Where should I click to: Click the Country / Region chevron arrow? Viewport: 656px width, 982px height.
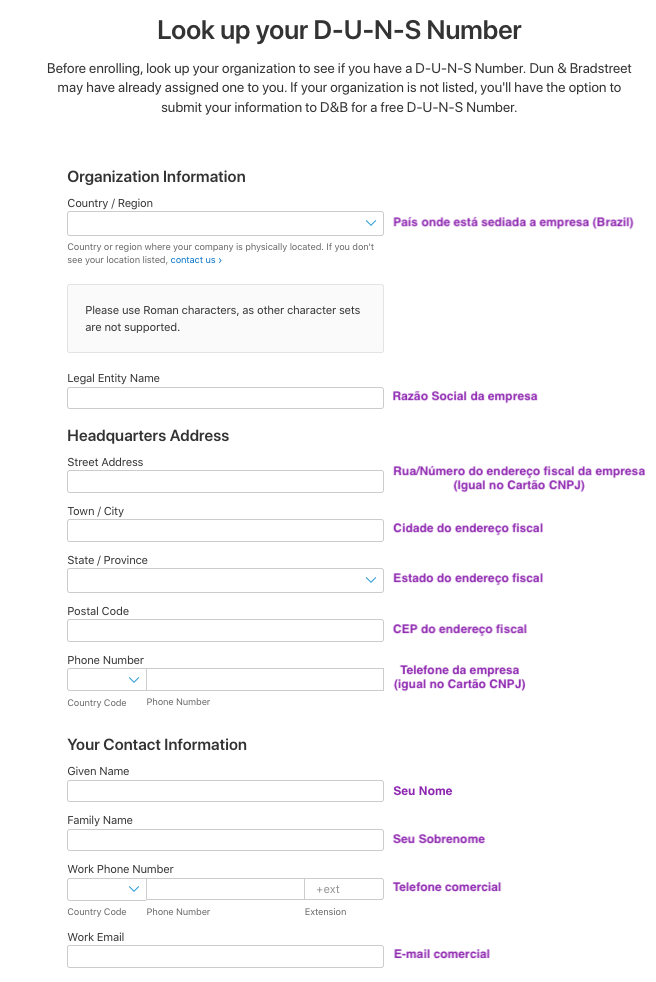(371, 223)
